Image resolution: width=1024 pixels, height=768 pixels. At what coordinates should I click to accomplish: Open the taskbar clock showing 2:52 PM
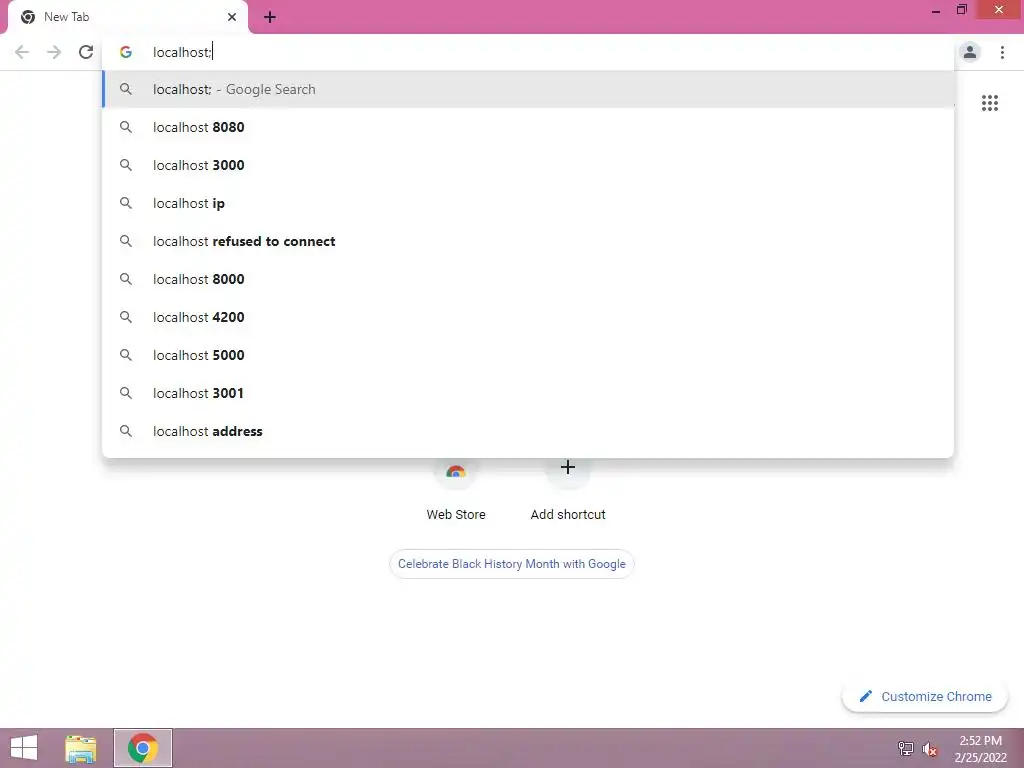pos(980,748)
